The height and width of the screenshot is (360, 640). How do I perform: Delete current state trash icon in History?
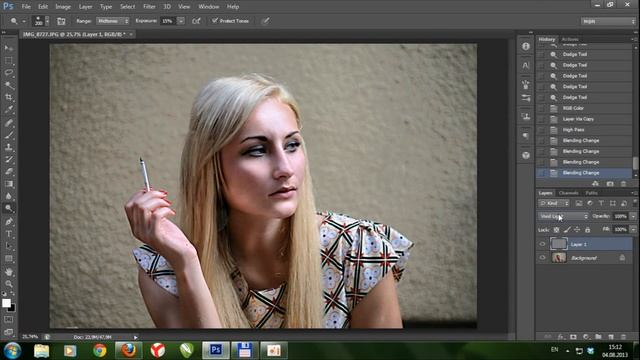623,184
